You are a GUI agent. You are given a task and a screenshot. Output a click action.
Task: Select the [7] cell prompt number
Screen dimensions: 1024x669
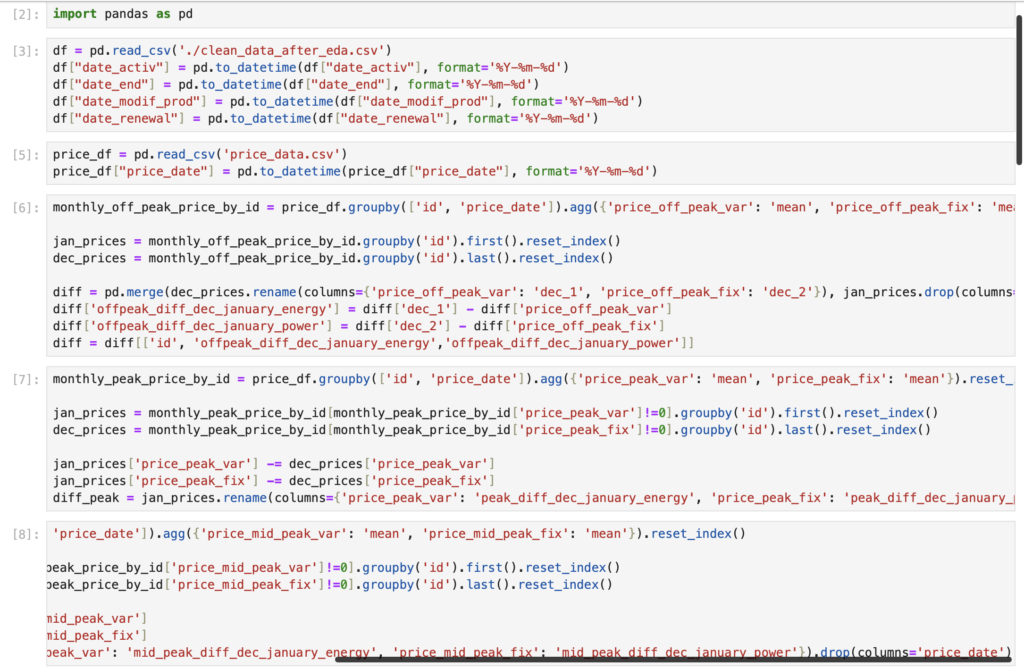24,379
